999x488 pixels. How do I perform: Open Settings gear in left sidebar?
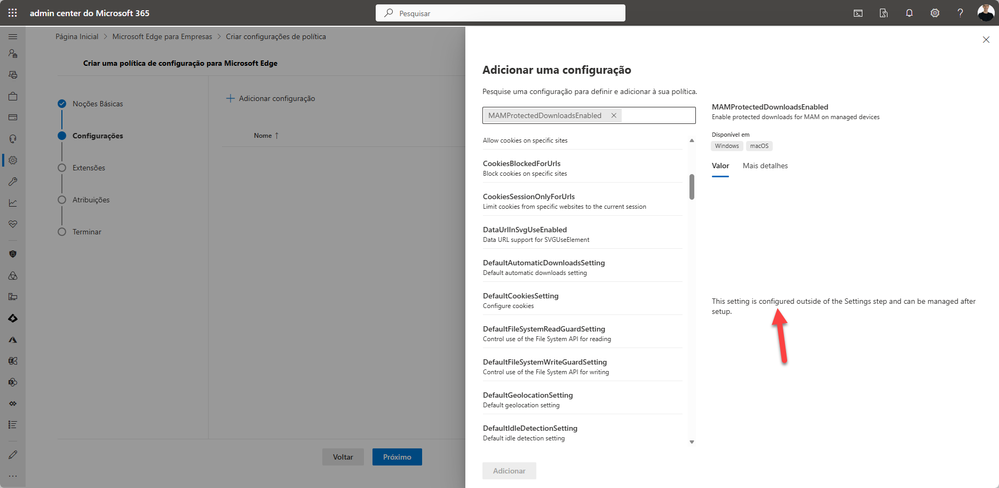point(13,161)
